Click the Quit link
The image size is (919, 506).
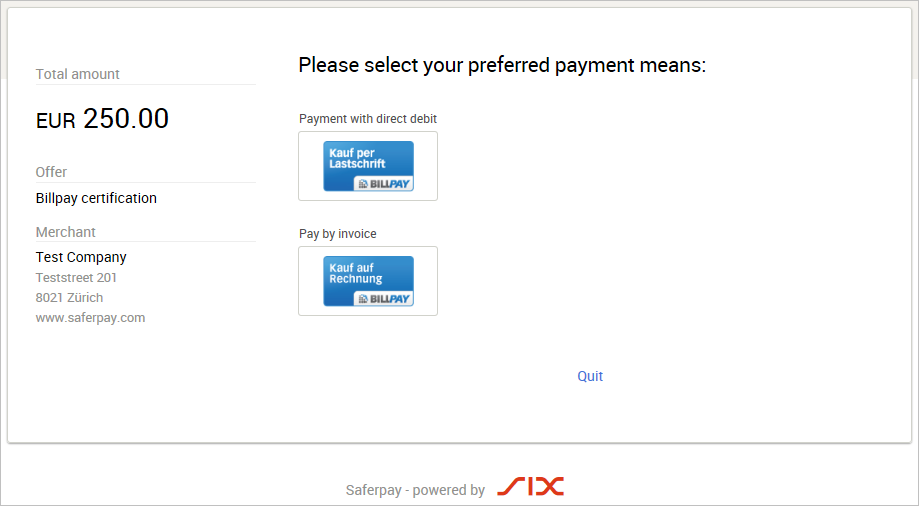tap(590, 376)
